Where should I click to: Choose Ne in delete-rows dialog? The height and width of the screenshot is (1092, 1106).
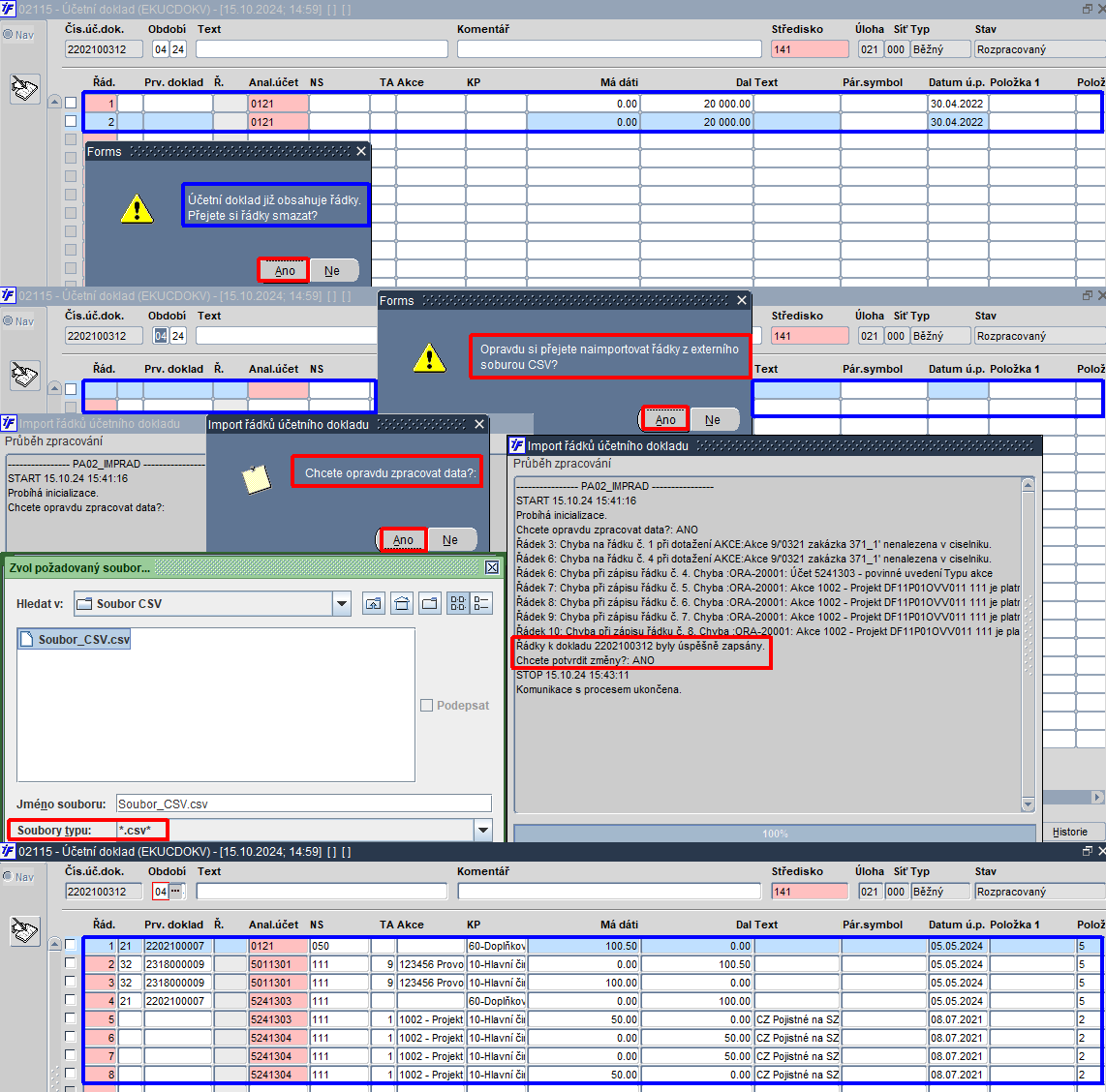332,271
